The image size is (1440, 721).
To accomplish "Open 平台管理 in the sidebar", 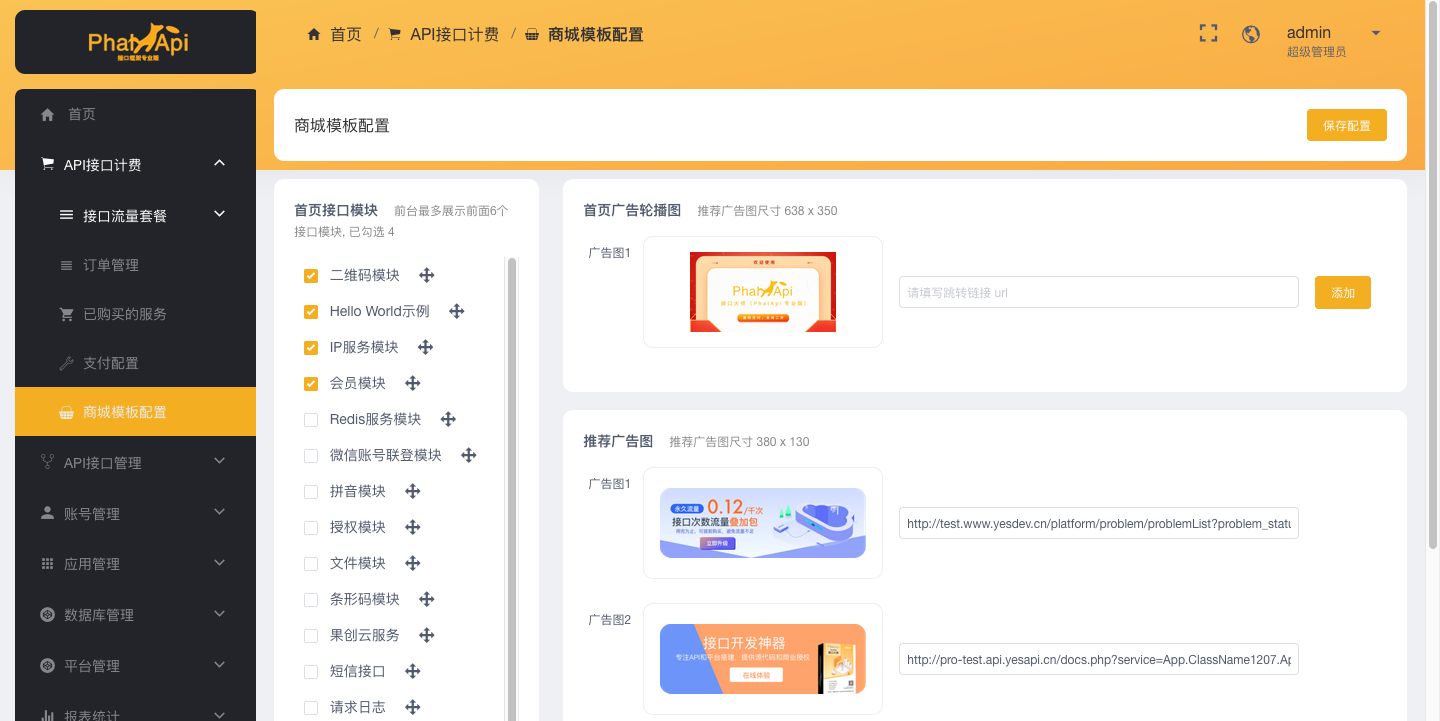I will pos(135,666).
